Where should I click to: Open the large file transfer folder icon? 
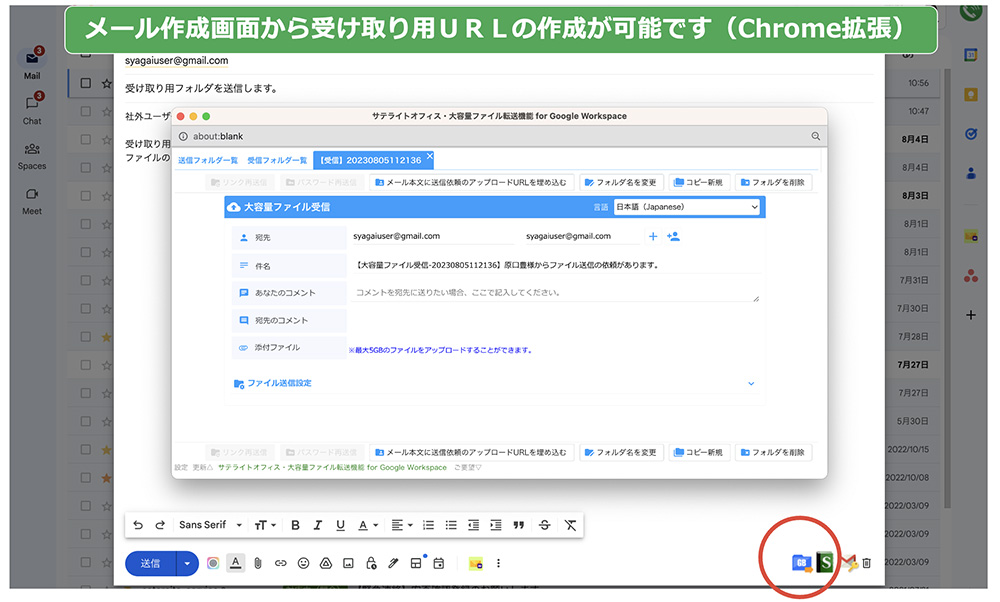[801, 562]
